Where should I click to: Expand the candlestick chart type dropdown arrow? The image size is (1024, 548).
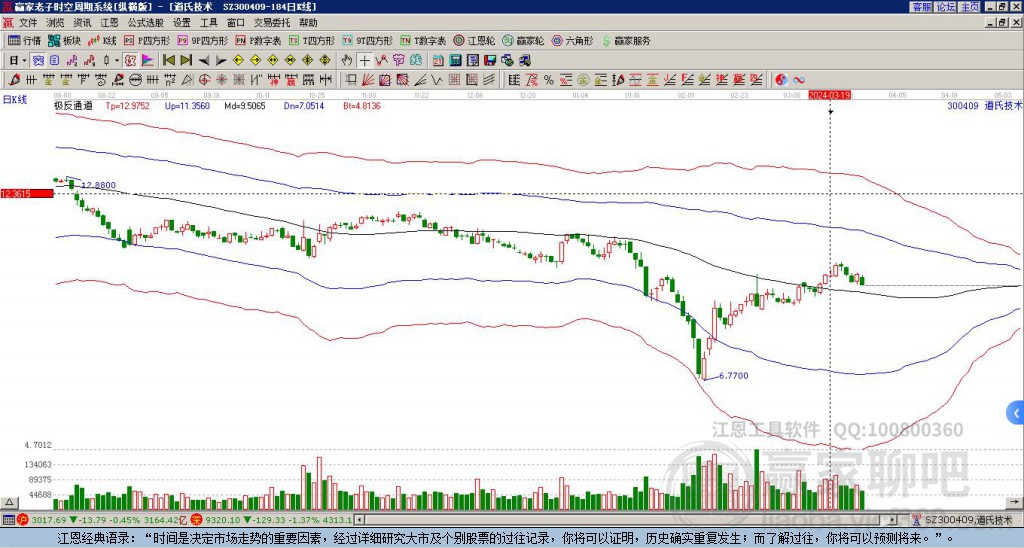click(117, 61)
